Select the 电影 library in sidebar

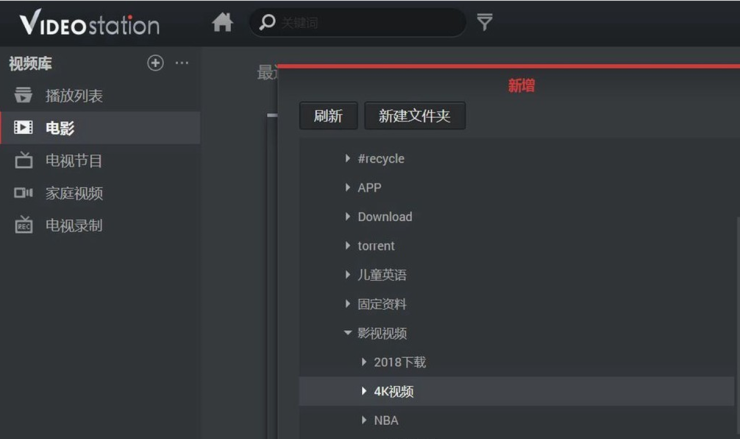(60, 128)
